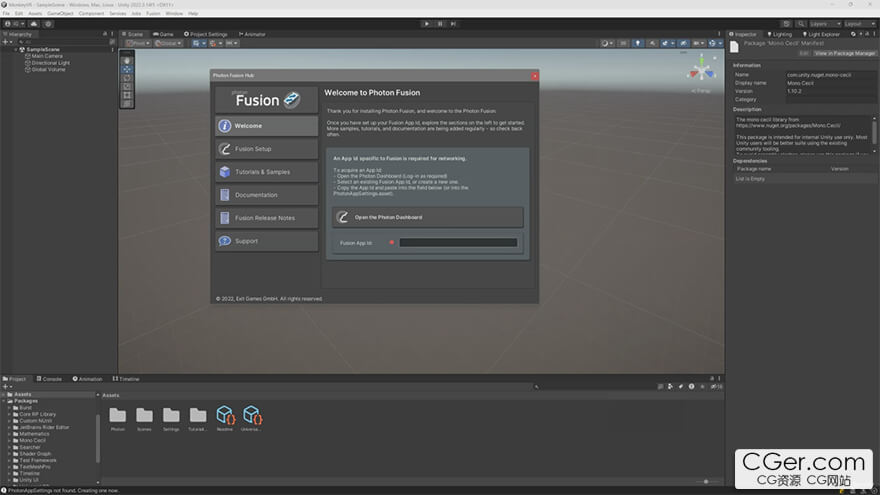This screenshot has width=880, height=495.
Task: Switch to the Project Settings tab
Action: (206, 34)
